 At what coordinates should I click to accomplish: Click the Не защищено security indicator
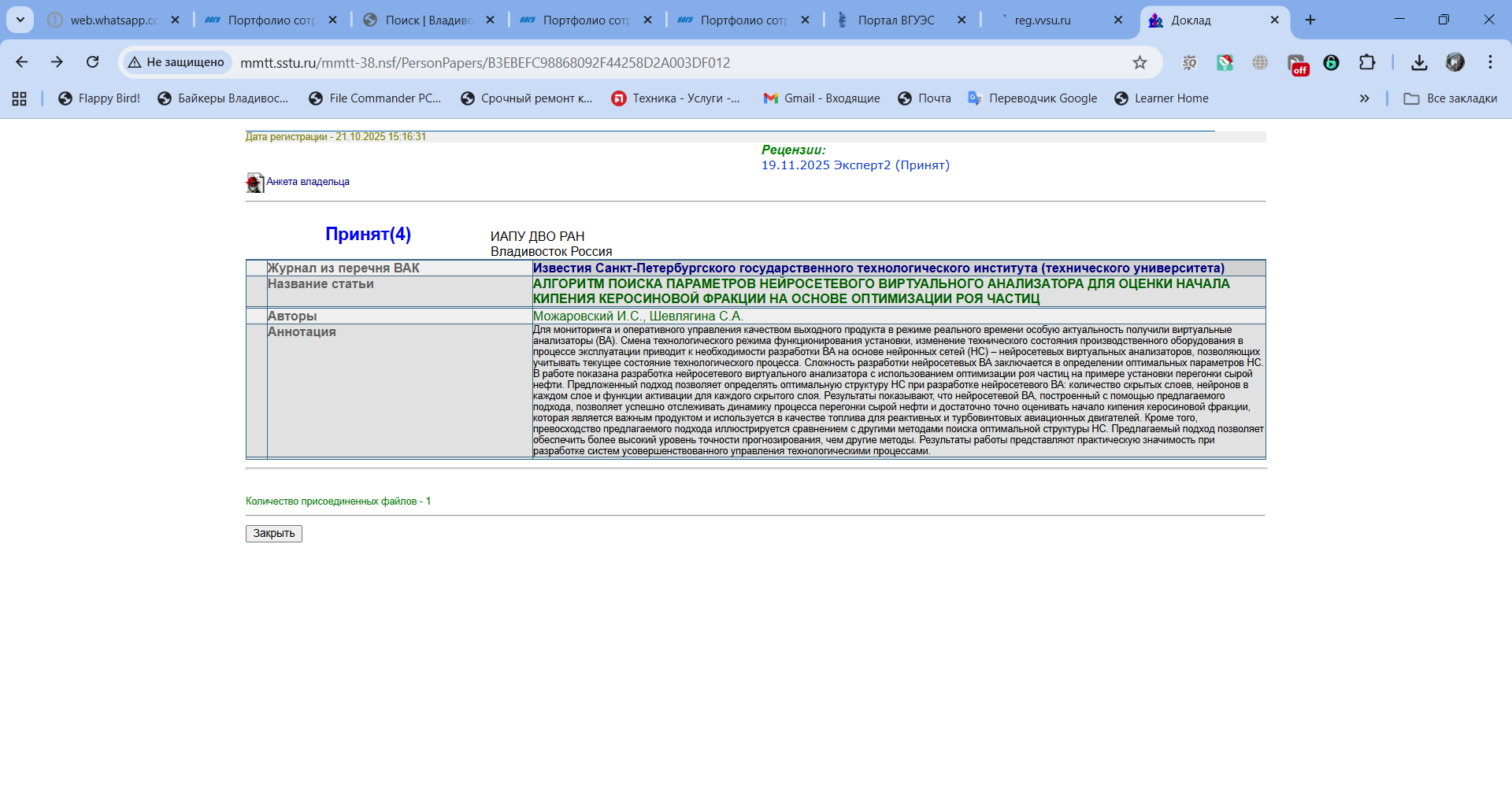click(176, 62)
